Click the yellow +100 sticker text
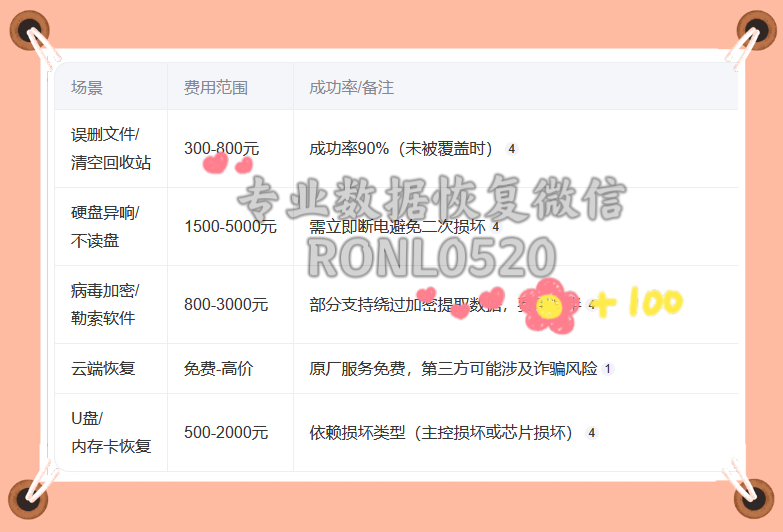 pyautogui.click(x=640, y=303)
